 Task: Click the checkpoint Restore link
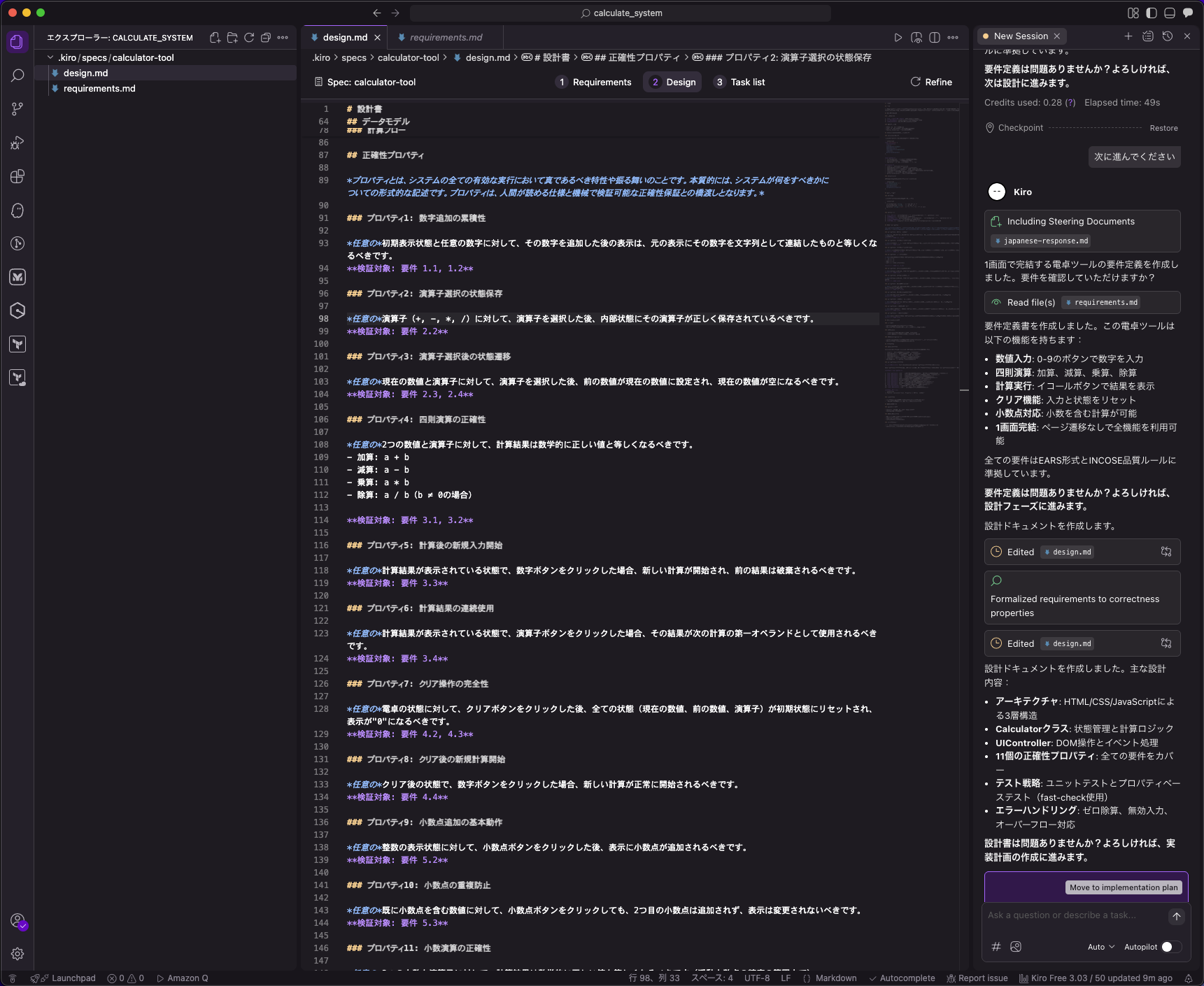[1163, 128]
